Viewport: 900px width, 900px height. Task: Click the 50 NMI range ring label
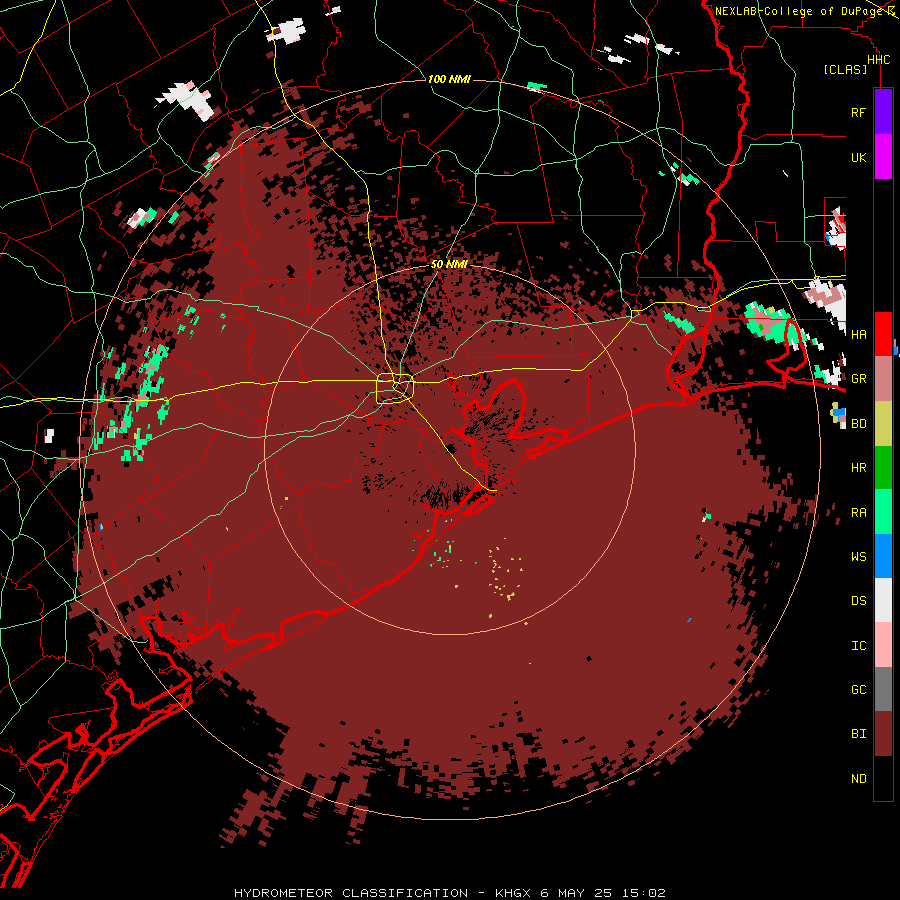tap(449, 264)
